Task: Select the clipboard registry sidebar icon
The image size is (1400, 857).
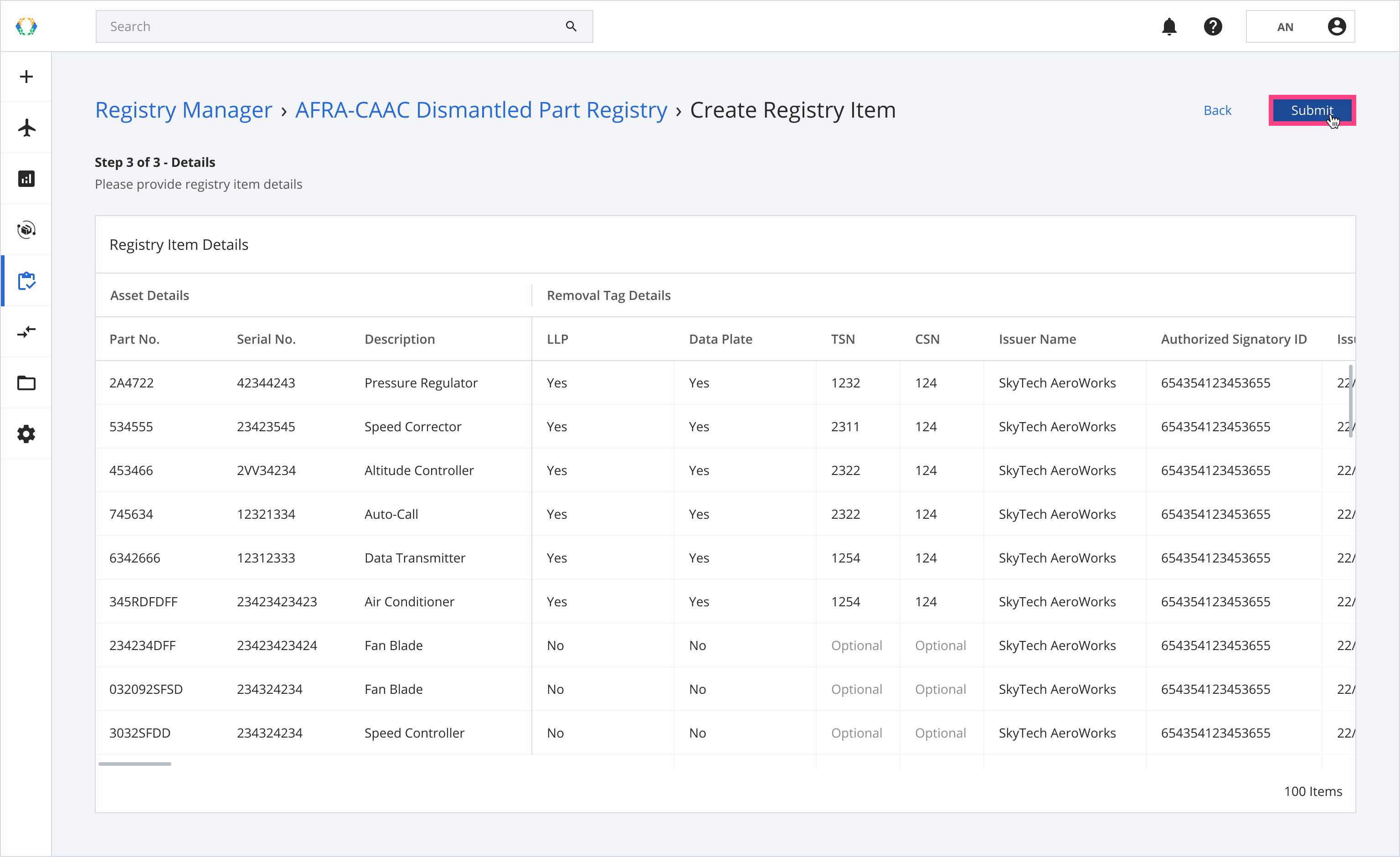Action: pos(26,281)
